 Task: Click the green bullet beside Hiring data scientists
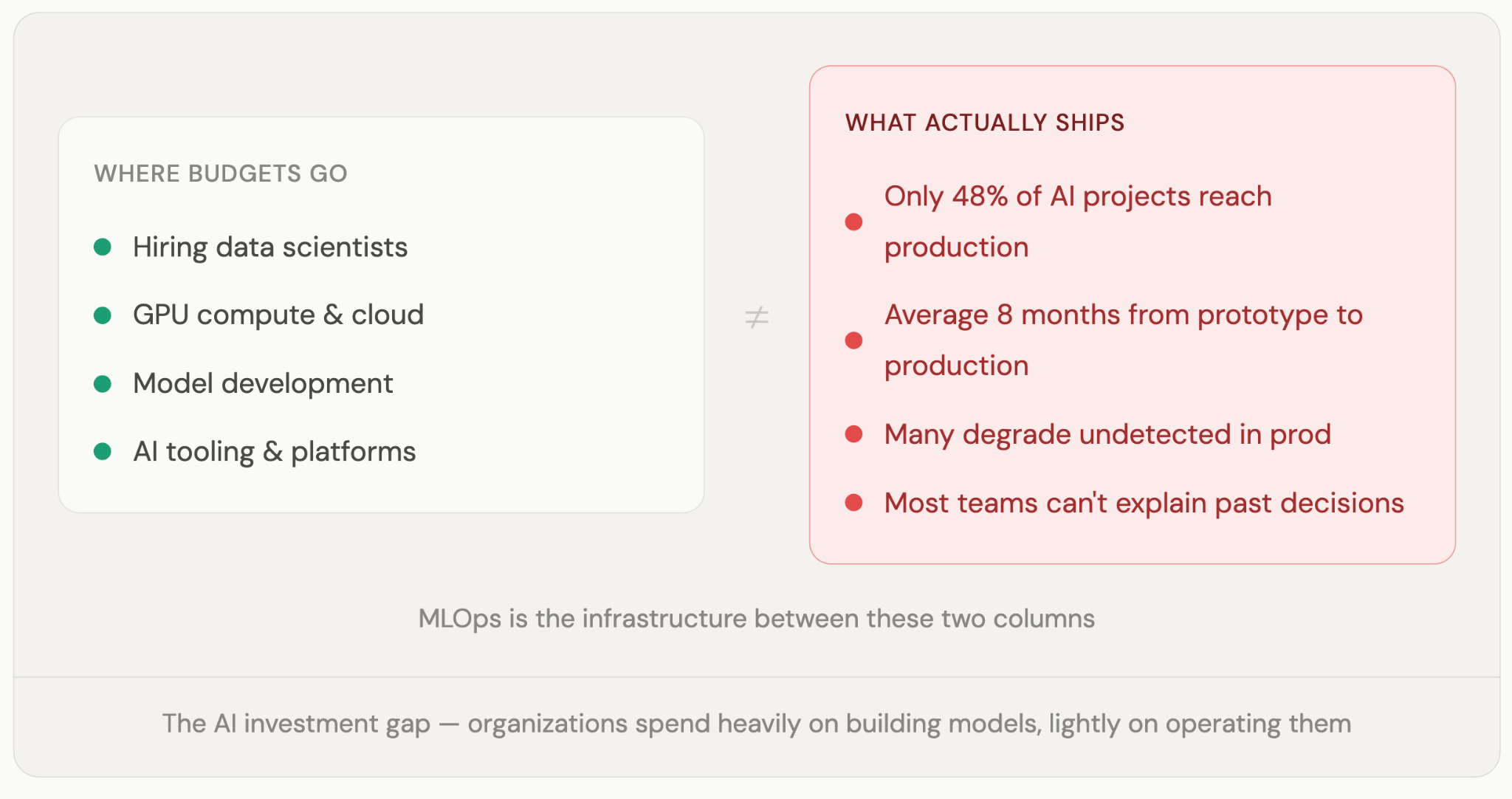click(103, 247)
